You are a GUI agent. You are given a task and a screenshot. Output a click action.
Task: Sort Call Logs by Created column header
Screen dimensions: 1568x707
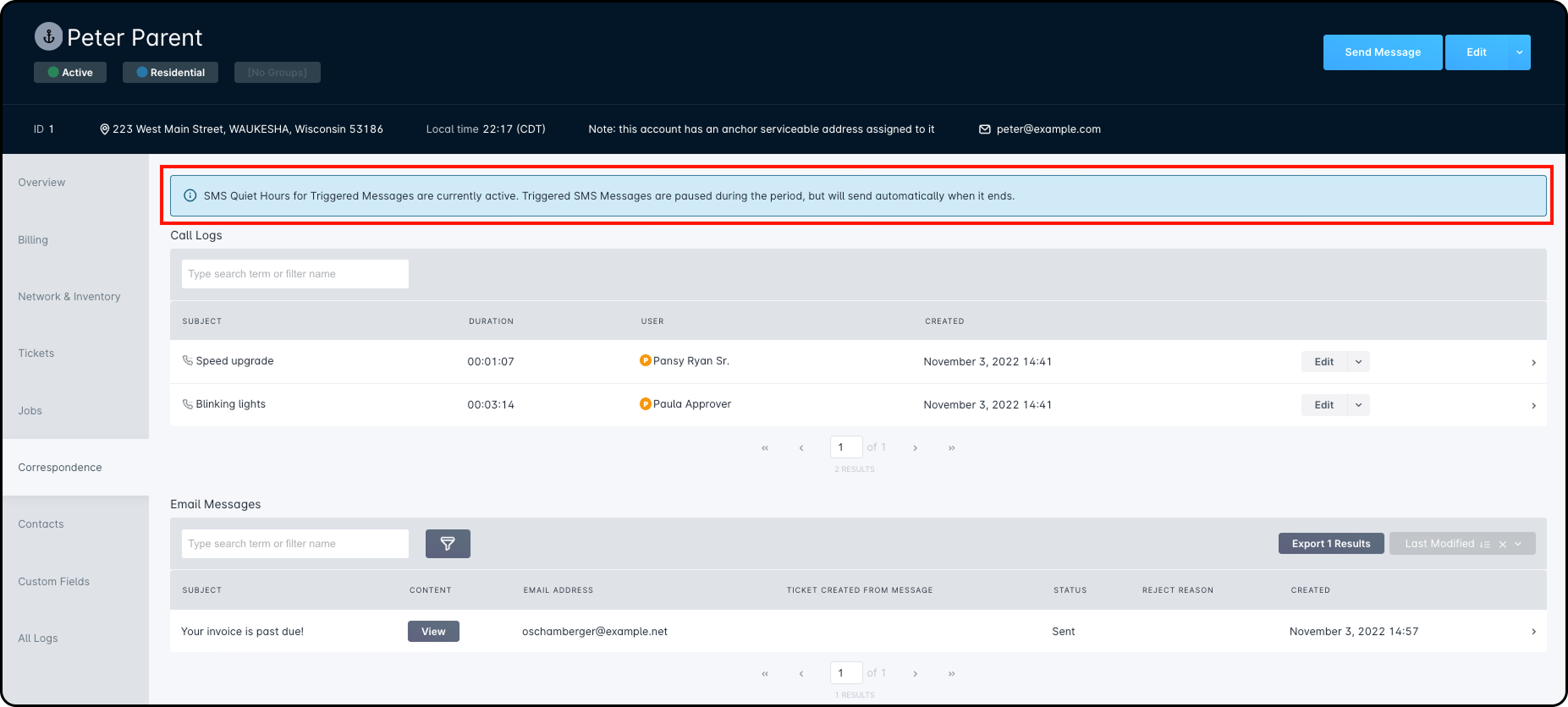tap(944, 321)
